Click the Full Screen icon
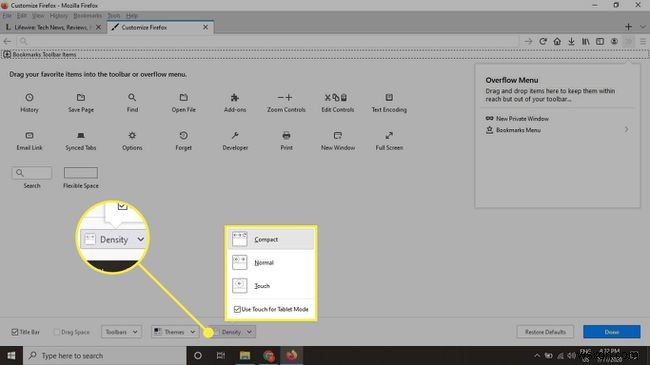The image size is (650, 365). 389,136
